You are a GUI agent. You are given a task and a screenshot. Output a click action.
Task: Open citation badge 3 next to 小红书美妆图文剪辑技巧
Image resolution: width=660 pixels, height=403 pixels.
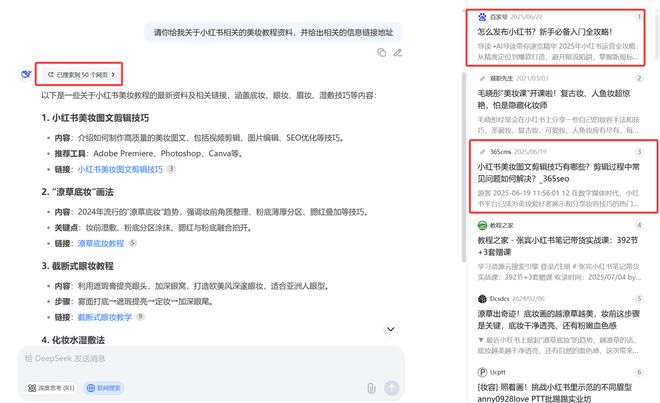coord(171,169)
